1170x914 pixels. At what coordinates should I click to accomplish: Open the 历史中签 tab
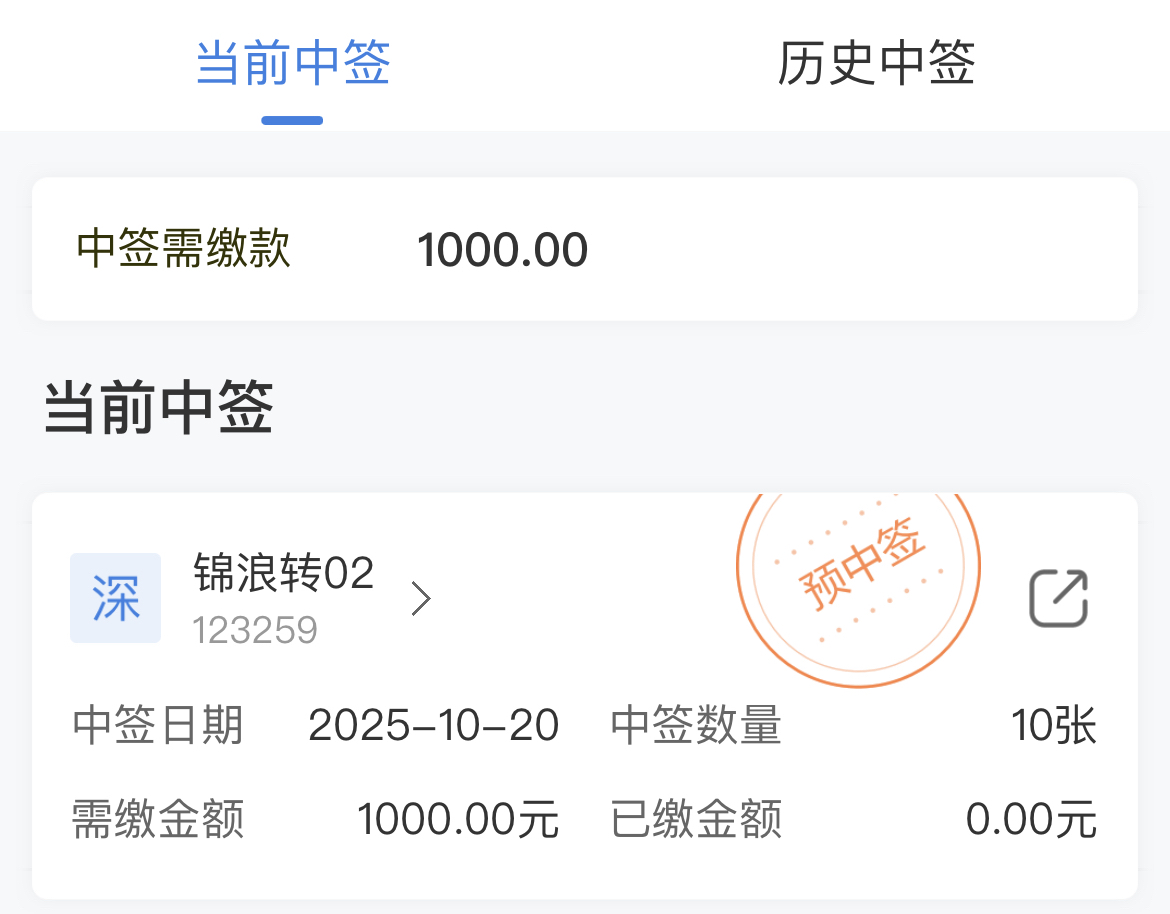pos(876,63)
